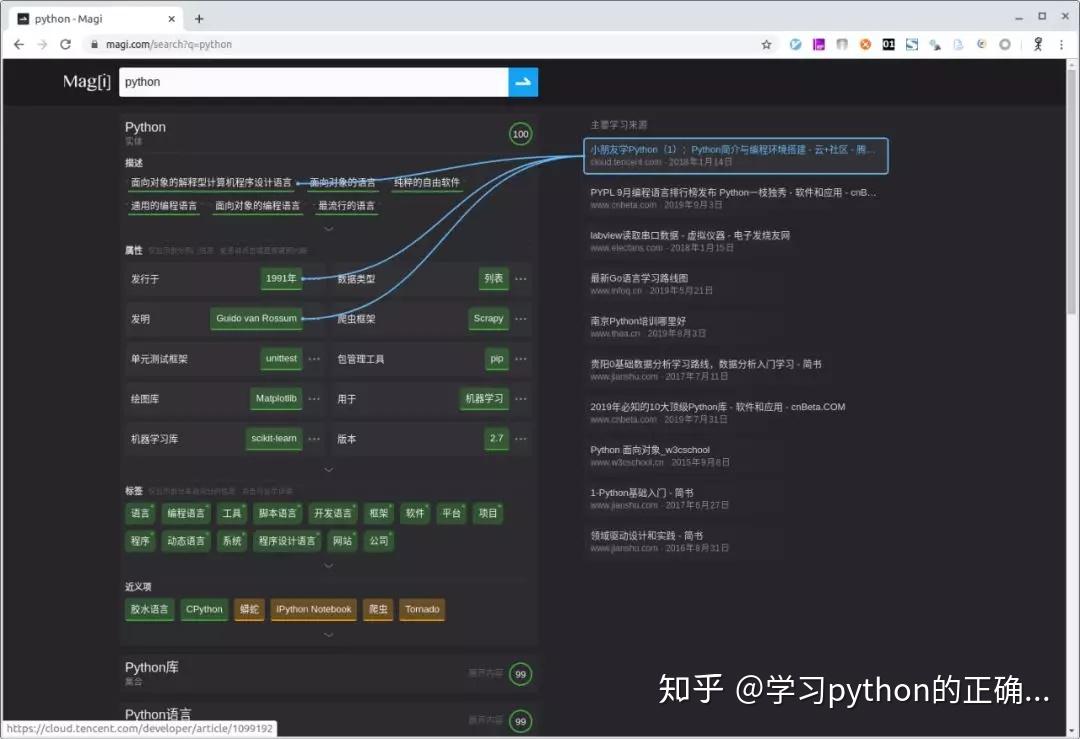Click the 99 badge for Python语言
The width and height of the screenshot is (1080, 739).
(x=521, y=721)
